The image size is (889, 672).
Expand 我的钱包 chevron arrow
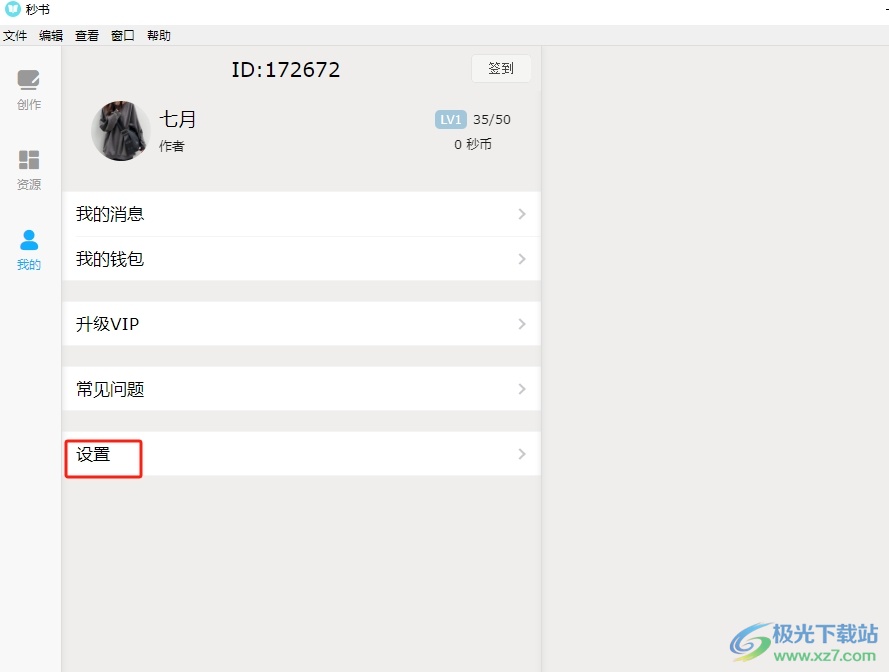522,259
